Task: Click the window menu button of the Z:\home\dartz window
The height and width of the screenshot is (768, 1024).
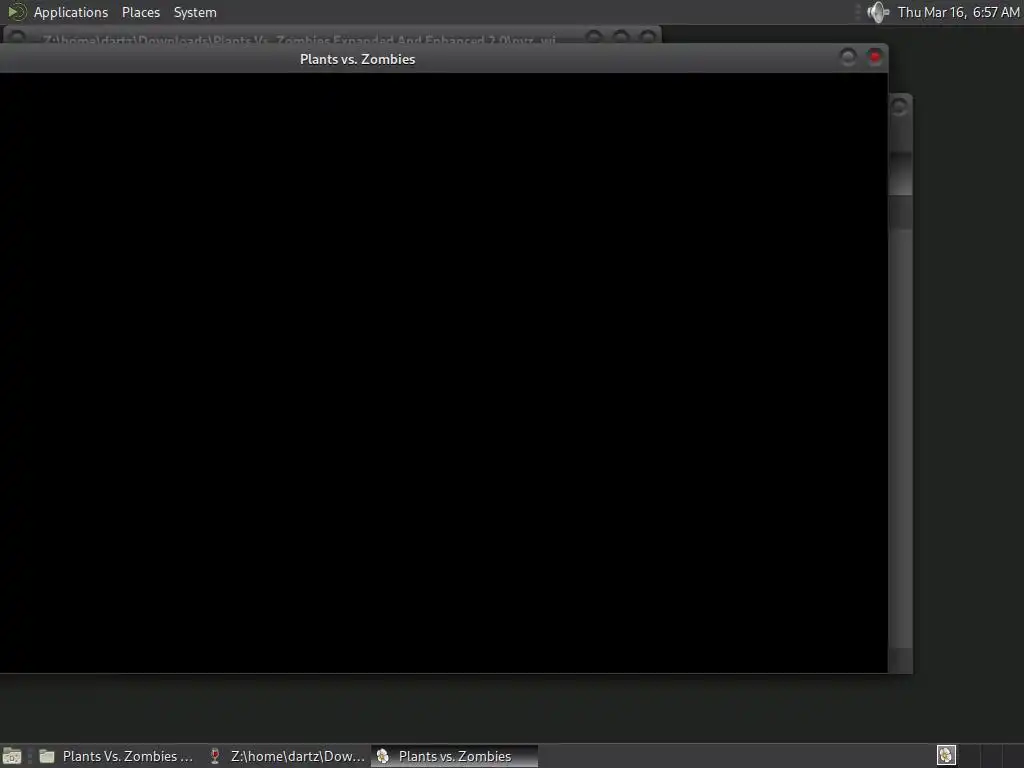Action: pos(18,38)
